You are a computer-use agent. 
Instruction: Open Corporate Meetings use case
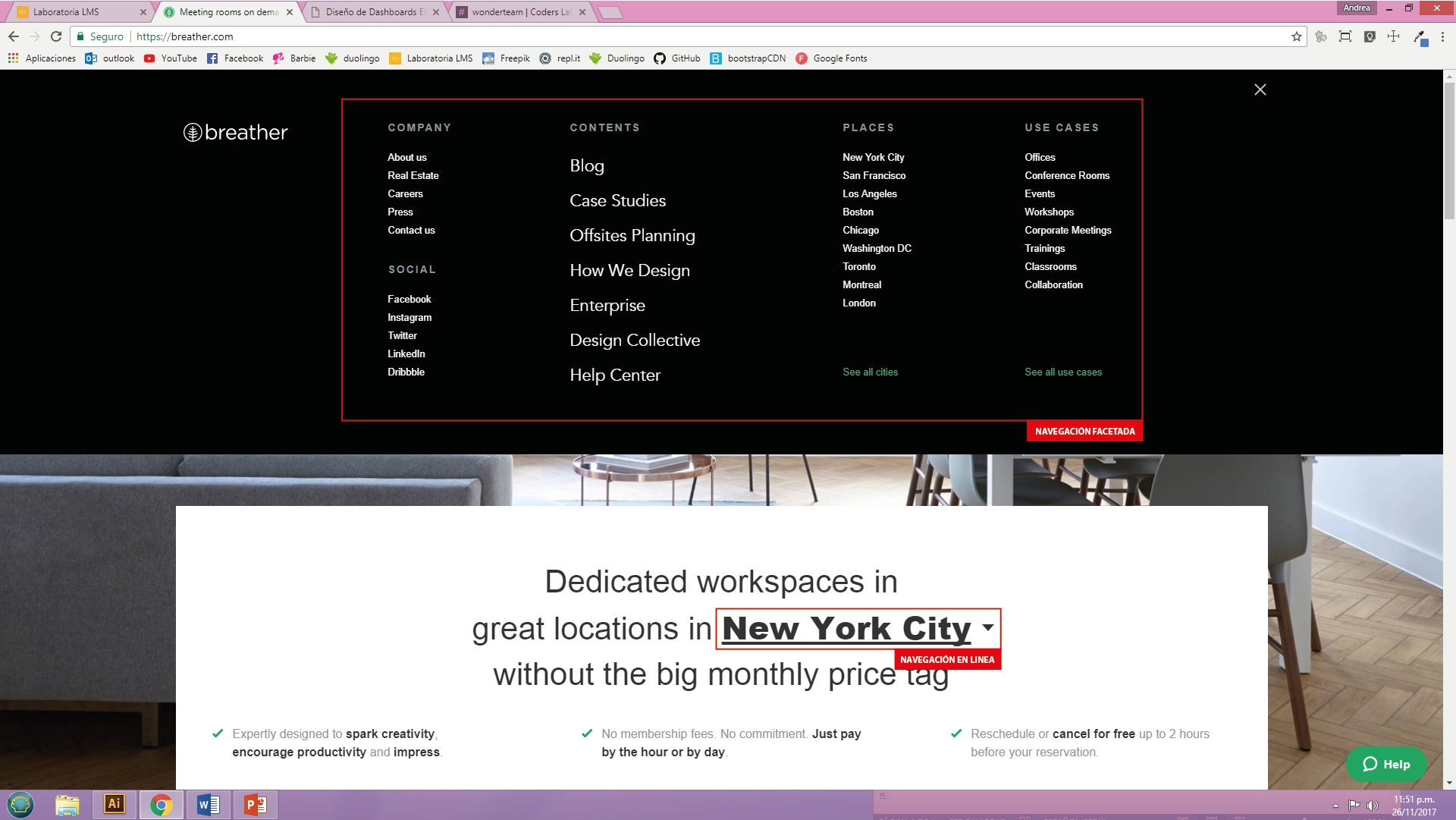pos(1067,230)
